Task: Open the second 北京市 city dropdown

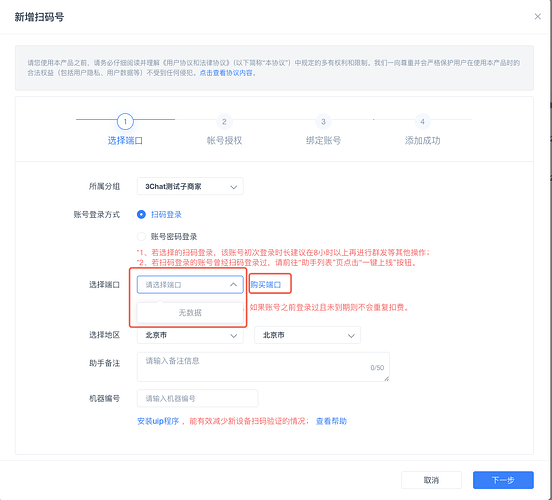Action: (307, 335)
